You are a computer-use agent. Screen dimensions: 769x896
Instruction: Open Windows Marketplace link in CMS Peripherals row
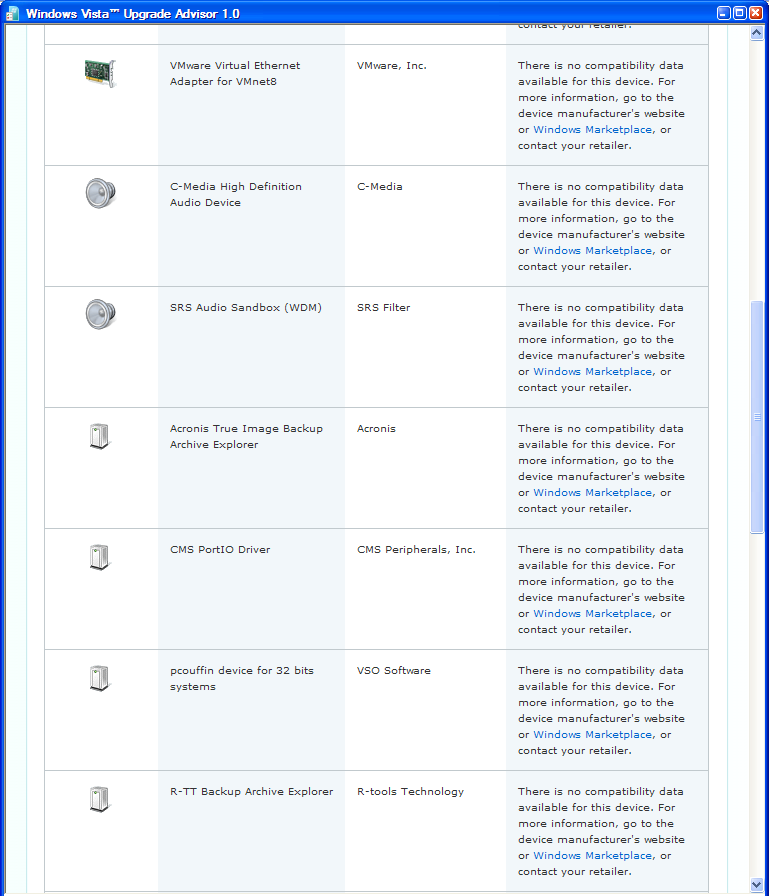[592, 614]
